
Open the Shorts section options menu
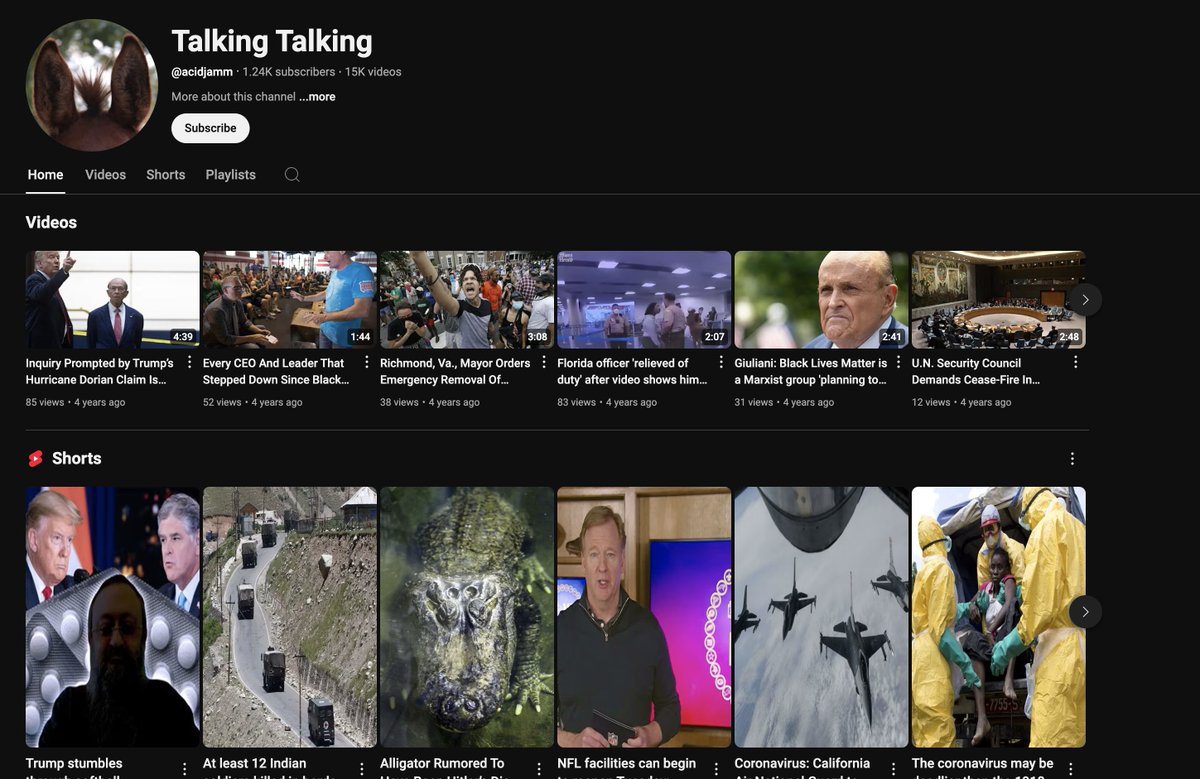click(x=1072, y=458)
